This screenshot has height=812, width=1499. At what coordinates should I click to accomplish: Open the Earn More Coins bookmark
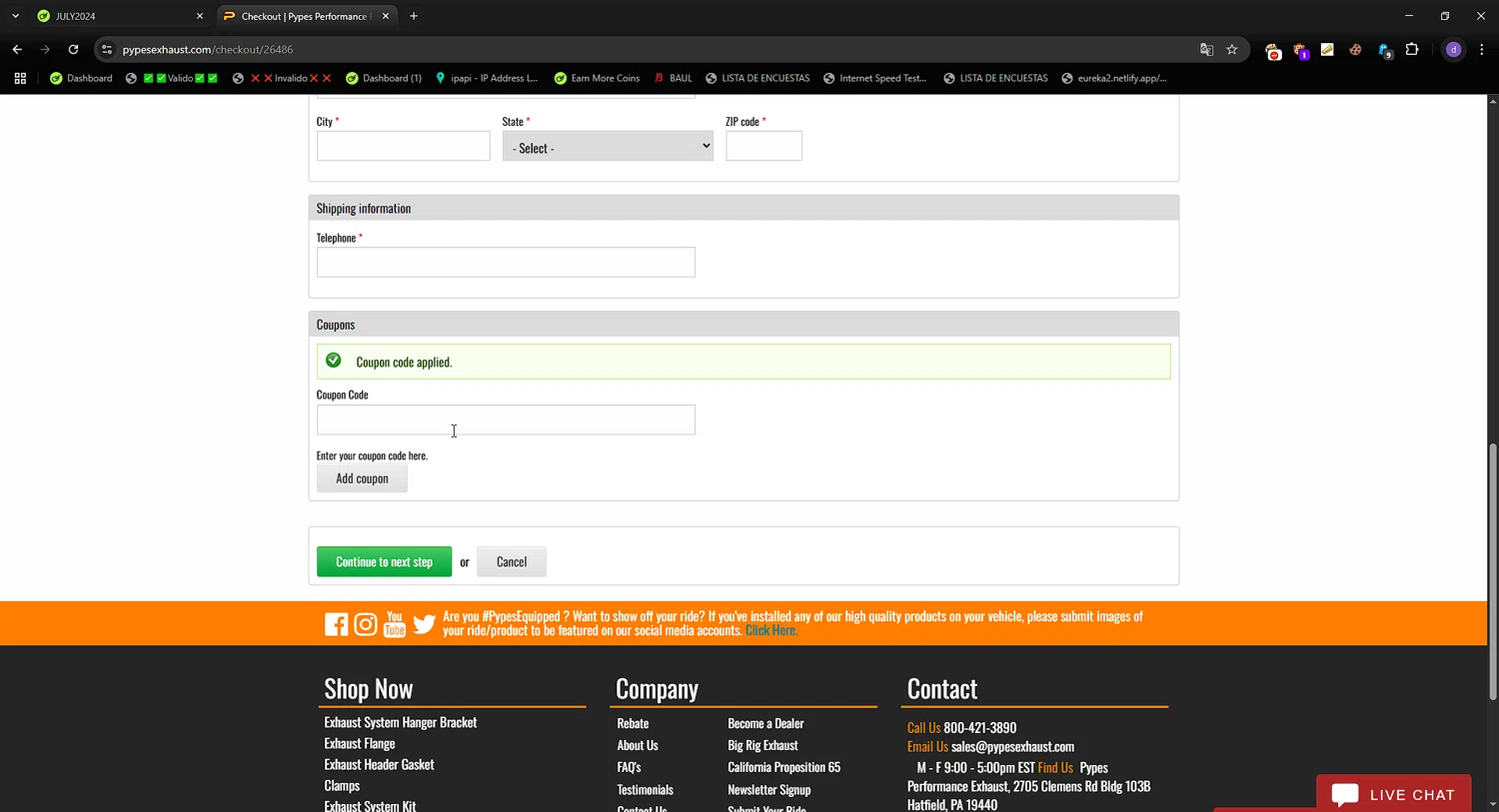pyautogui.click(x=597, y=78)
